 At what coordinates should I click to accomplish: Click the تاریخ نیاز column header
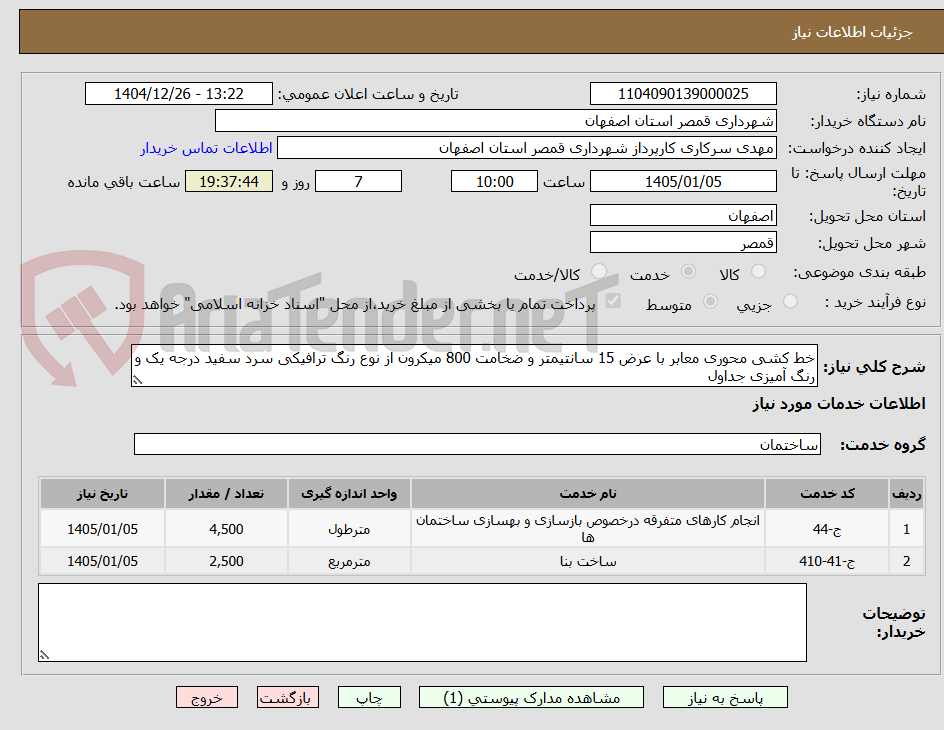pyautogui.click(x=102, y=493)
